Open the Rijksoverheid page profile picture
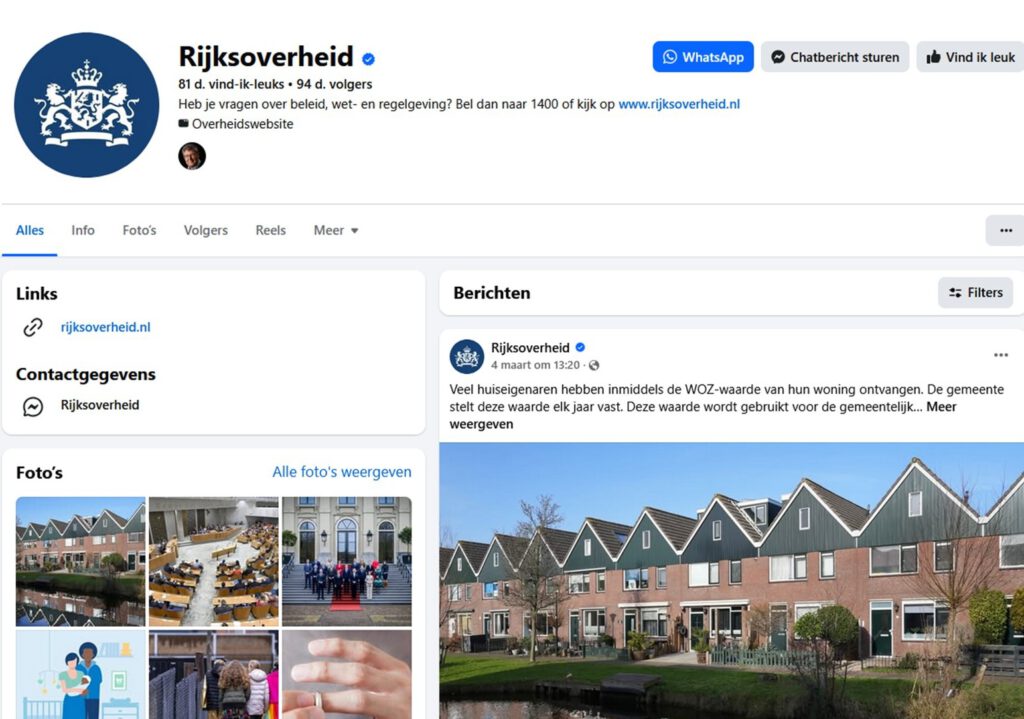This screenshot has height=719, width=1024. (86, 104)
